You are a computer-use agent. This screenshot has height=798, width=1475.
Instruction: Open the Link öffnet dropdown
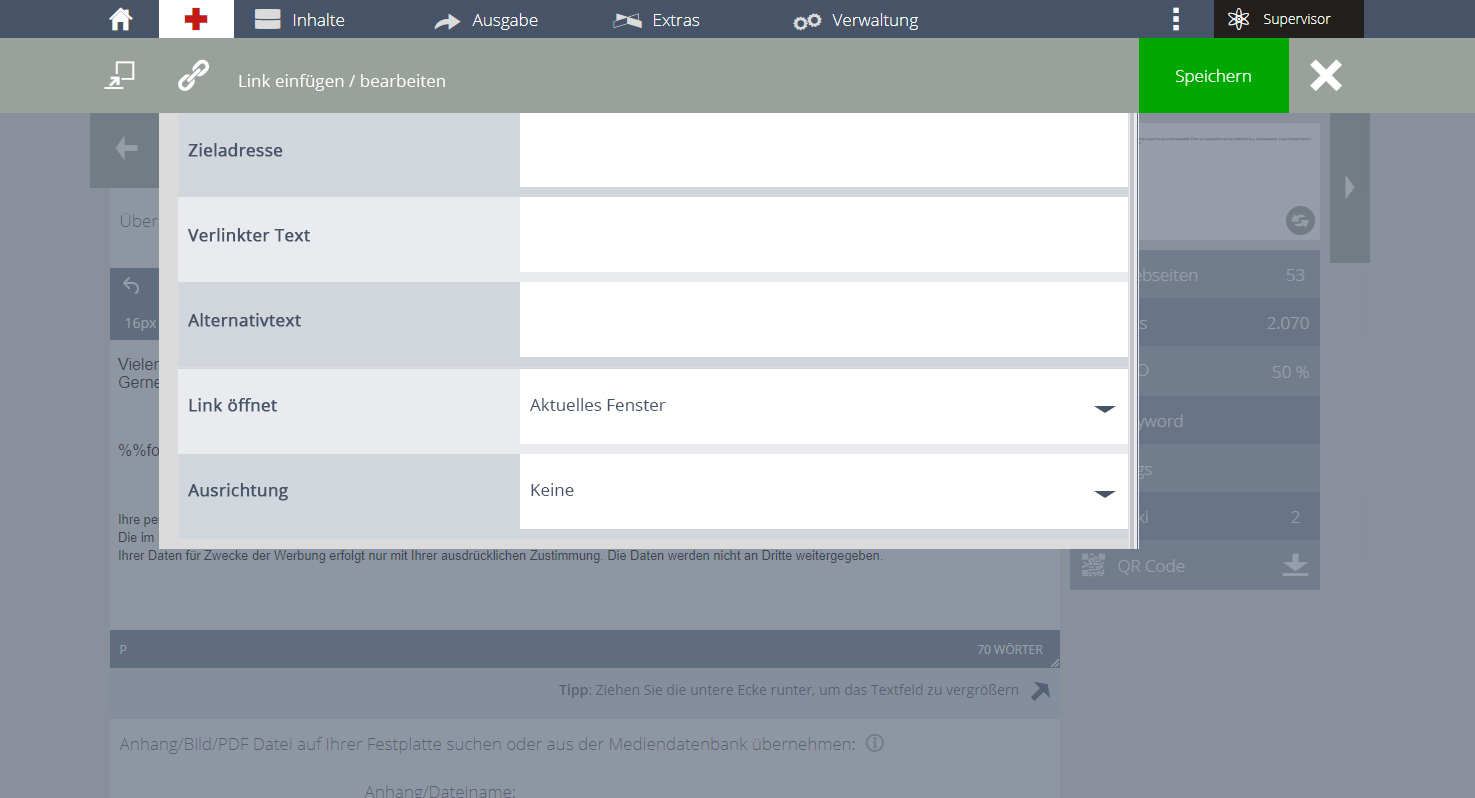824,406
